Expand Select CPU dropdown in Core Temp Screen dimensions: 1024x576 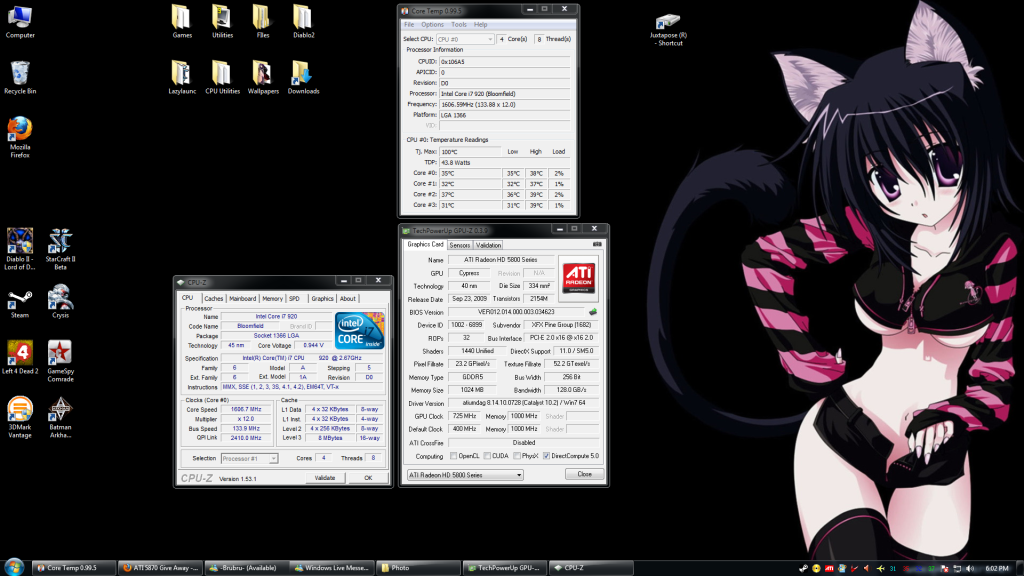(x=465, y=39)
